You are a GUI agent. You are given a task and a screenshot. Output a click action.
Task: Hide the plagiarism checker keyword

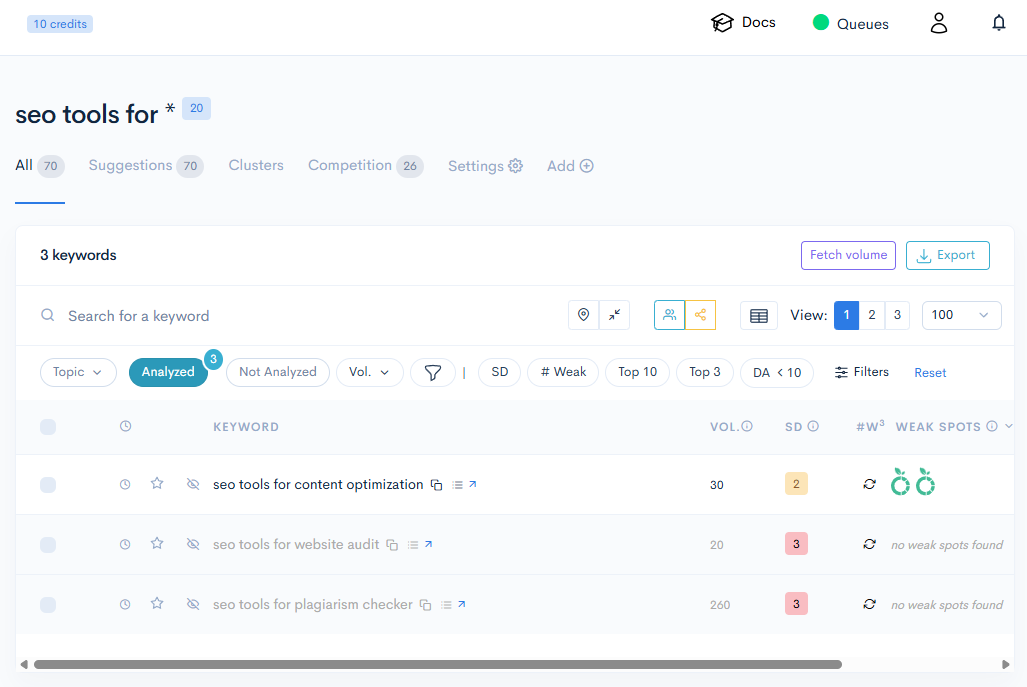click(x=193, y=604)
